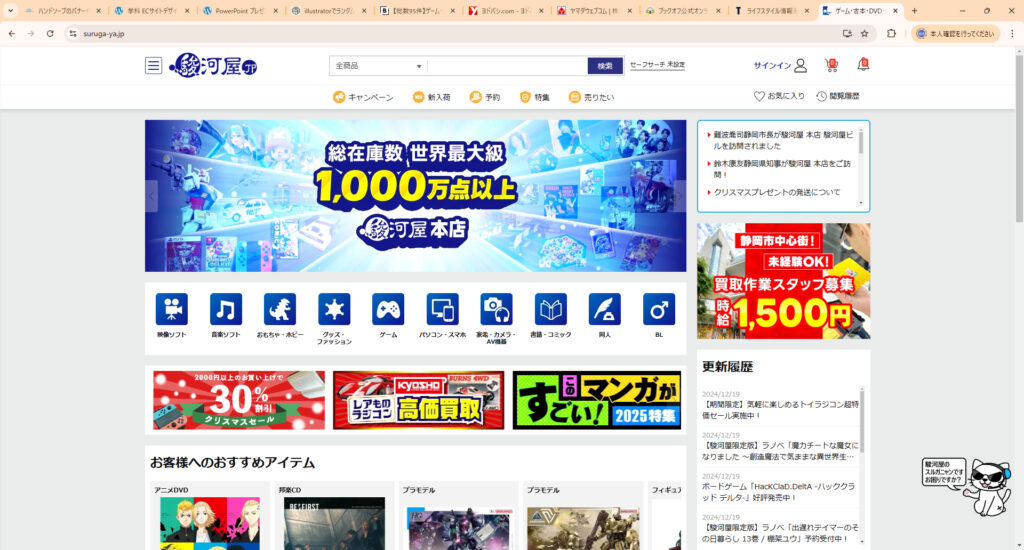Image resolution: width=1024 pixels, height=550 pixels.
Task: Open the キャンペーン navigation menu item
Action: pos(363,97)
